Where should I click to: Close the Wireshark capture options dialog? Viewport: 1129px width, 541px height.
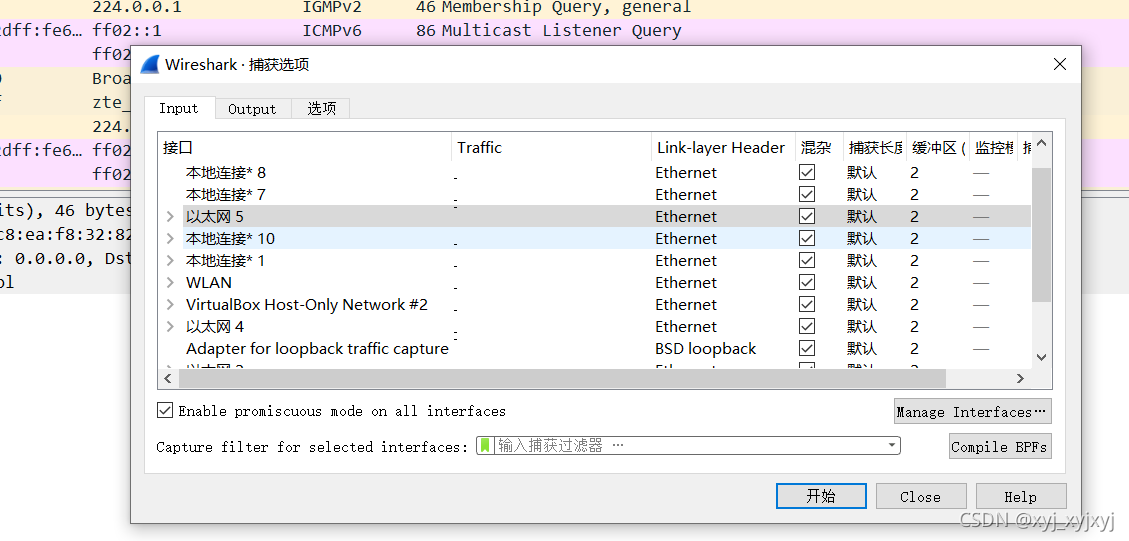tap(1059, 64)
